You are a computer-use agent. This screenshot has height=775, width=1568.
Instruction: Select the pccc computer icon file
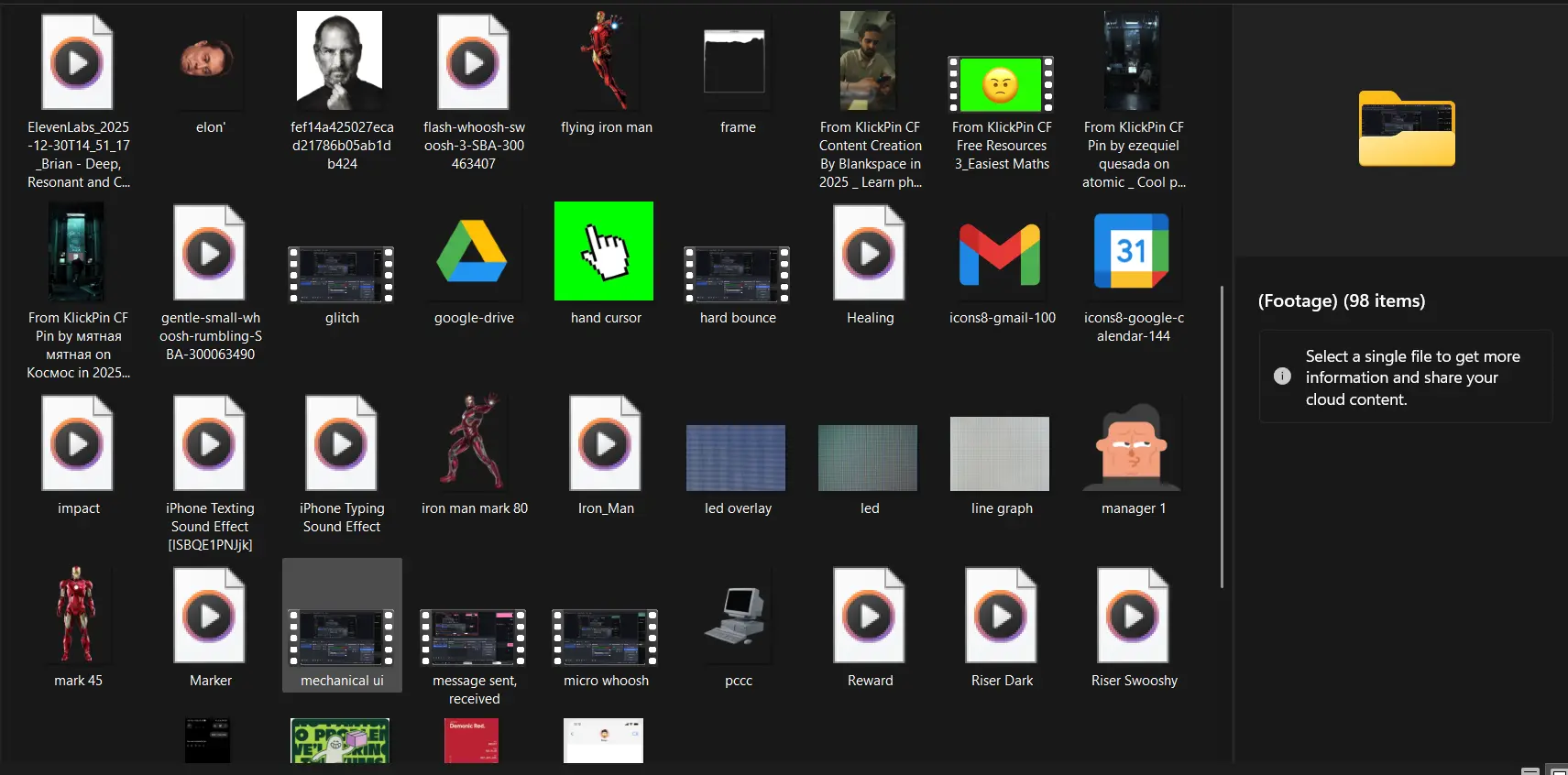[738, 616]
